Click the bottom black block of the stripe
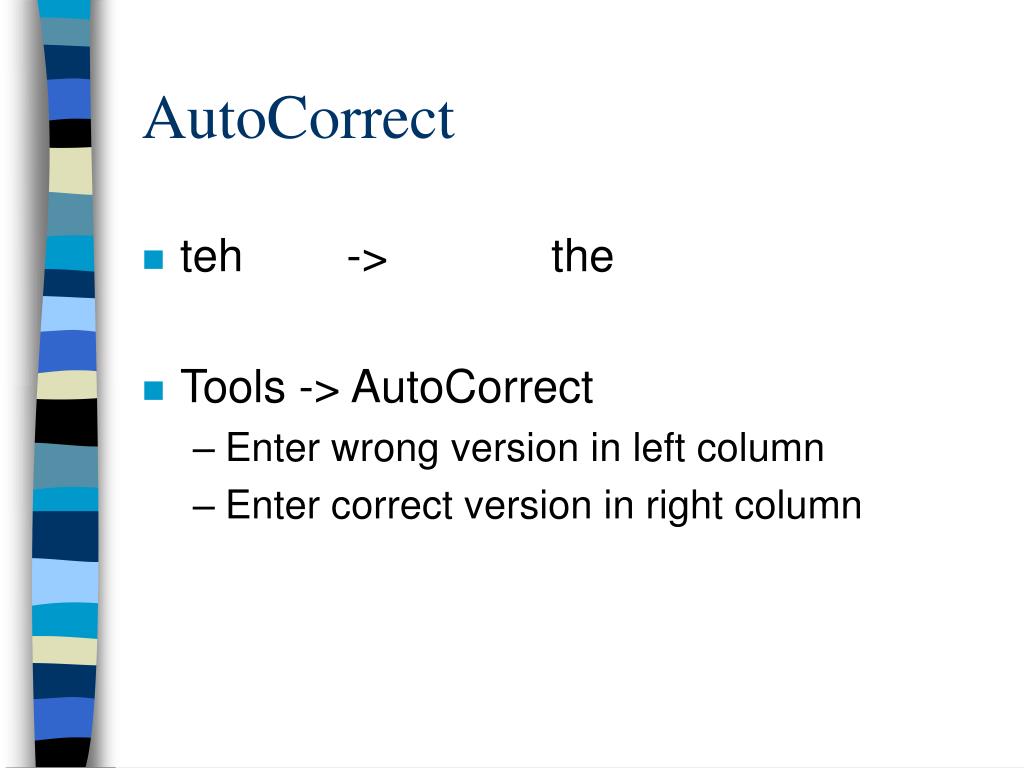The height and width of the screenshot is (768, 1024). click(x=63, y=753)
